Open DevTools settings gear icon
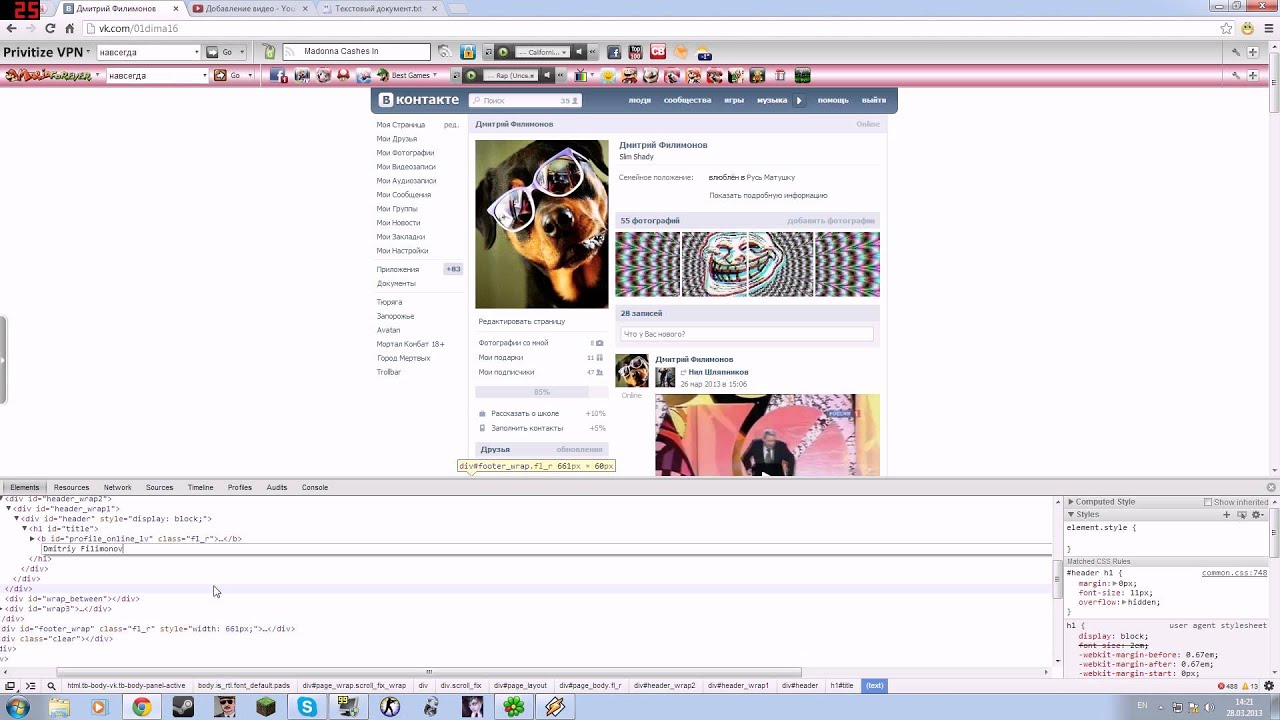This screenshot has width=1280, height=720. [1271, 686]
